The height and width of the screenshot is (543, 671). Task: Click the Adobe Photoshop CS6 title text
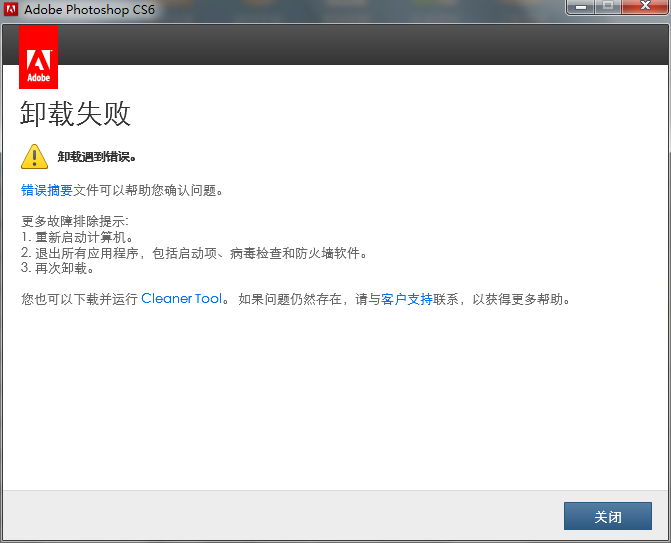pyautogui.click(x=89, y=9)
